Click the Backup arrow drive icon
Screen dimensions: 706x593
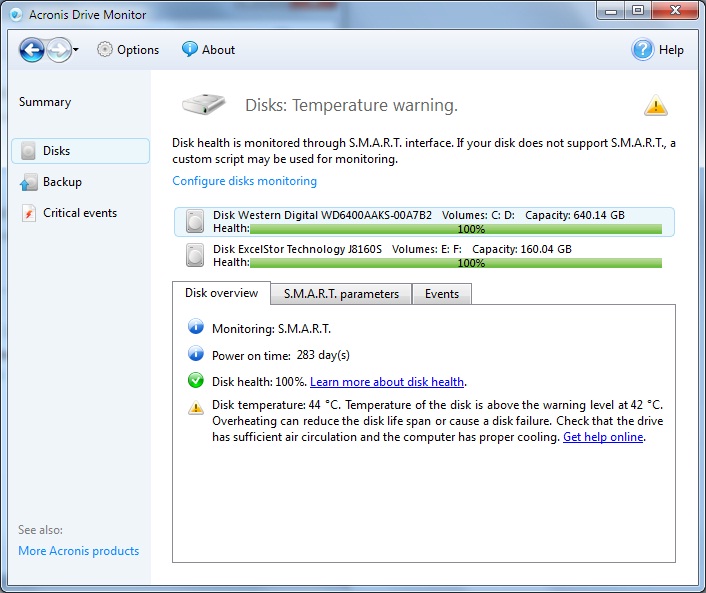tap(29, 182)
